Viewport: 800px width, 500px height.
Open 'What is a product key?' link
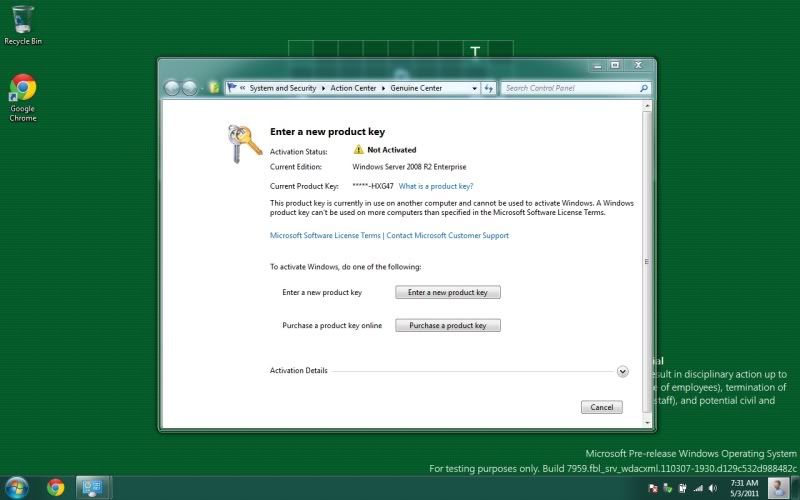coord(436,186)
